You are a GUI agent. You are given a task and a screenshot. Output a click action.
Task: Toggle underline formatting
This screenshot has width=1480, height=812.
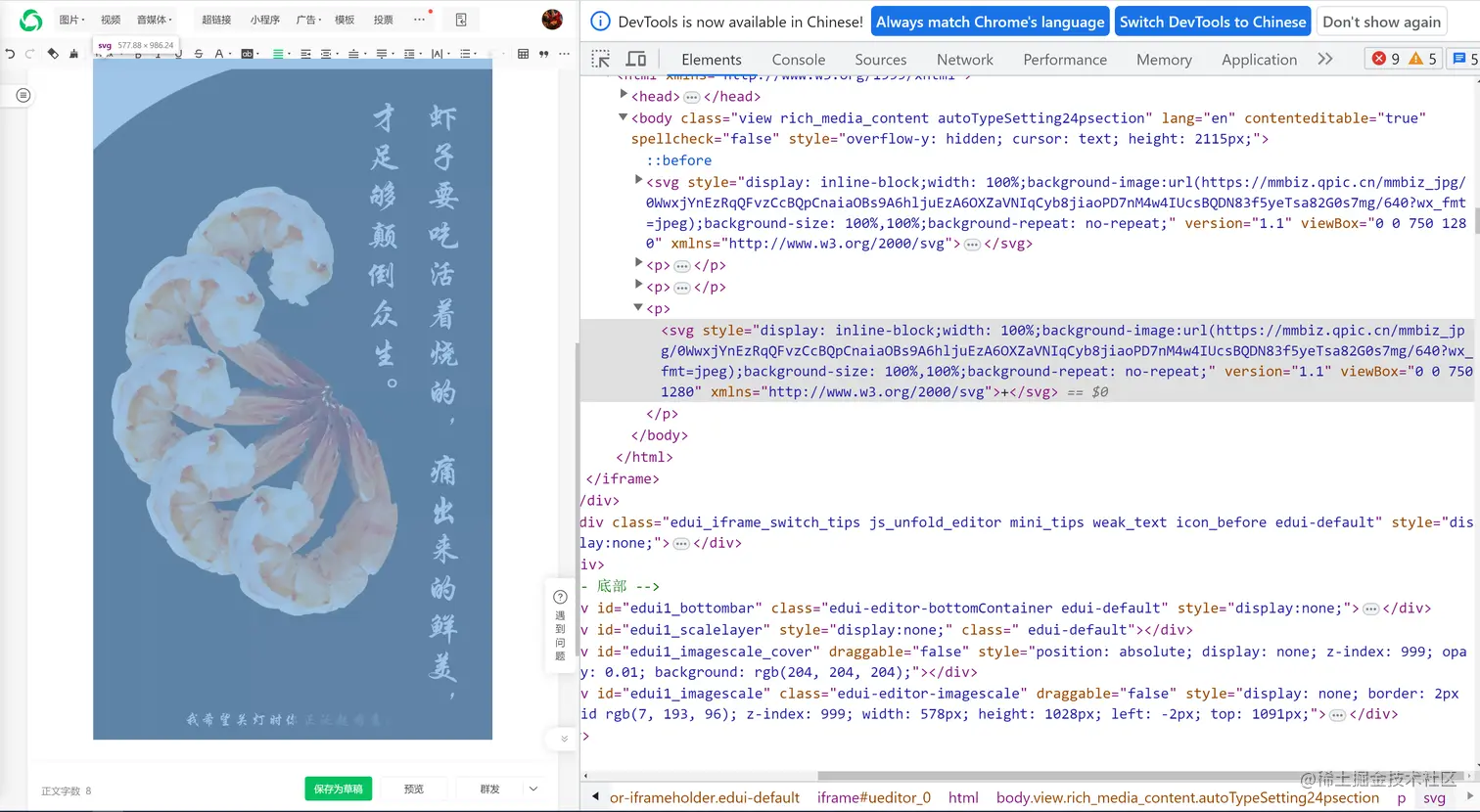(x=177, y=54)
